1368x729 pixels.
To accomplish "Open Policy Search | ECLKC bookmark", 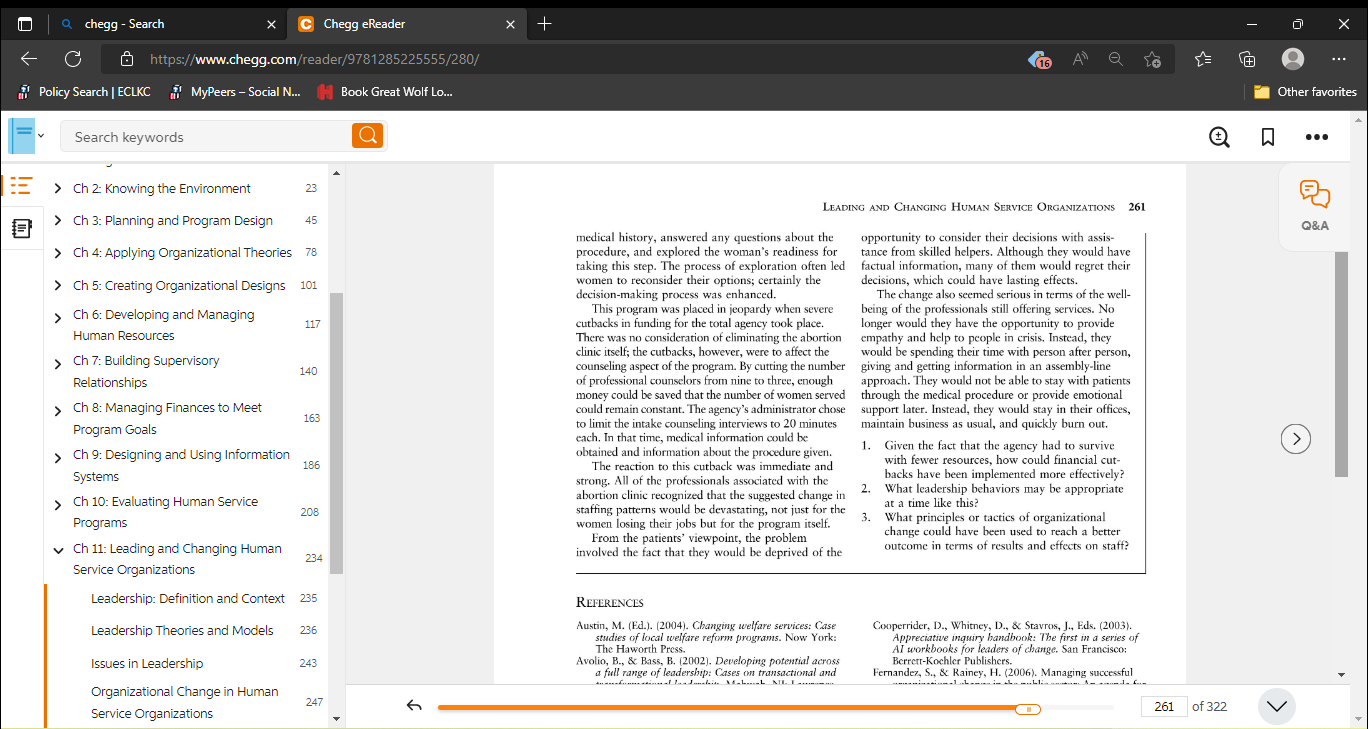I will click(x=84, y=92).
